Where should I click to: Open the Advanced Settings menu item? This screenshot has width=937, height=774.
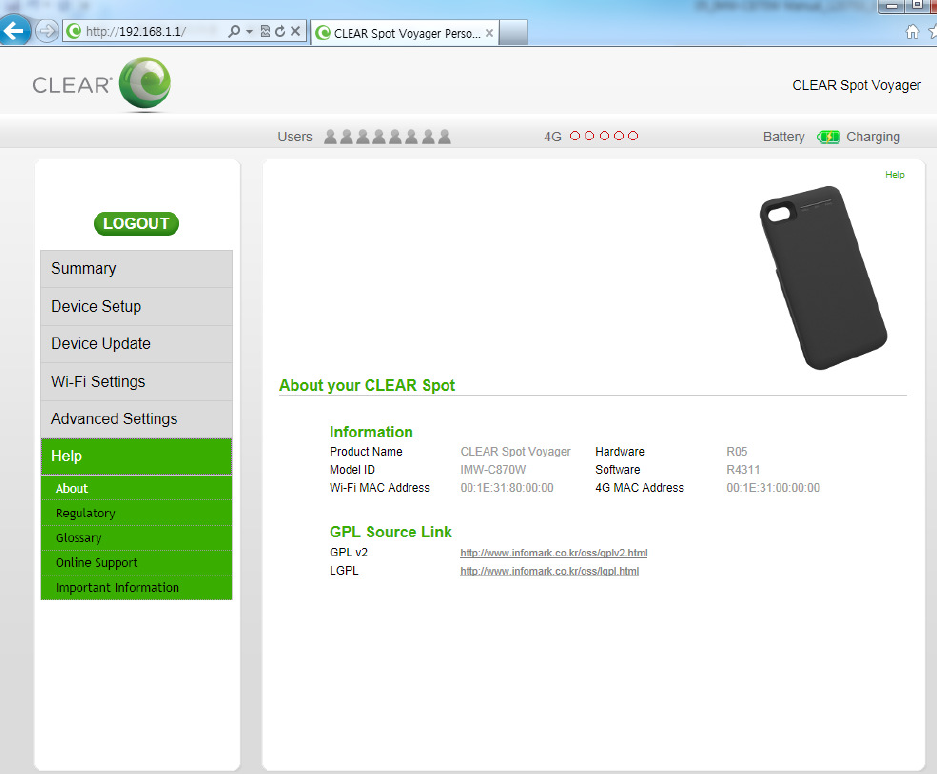(x=136, y=419)
